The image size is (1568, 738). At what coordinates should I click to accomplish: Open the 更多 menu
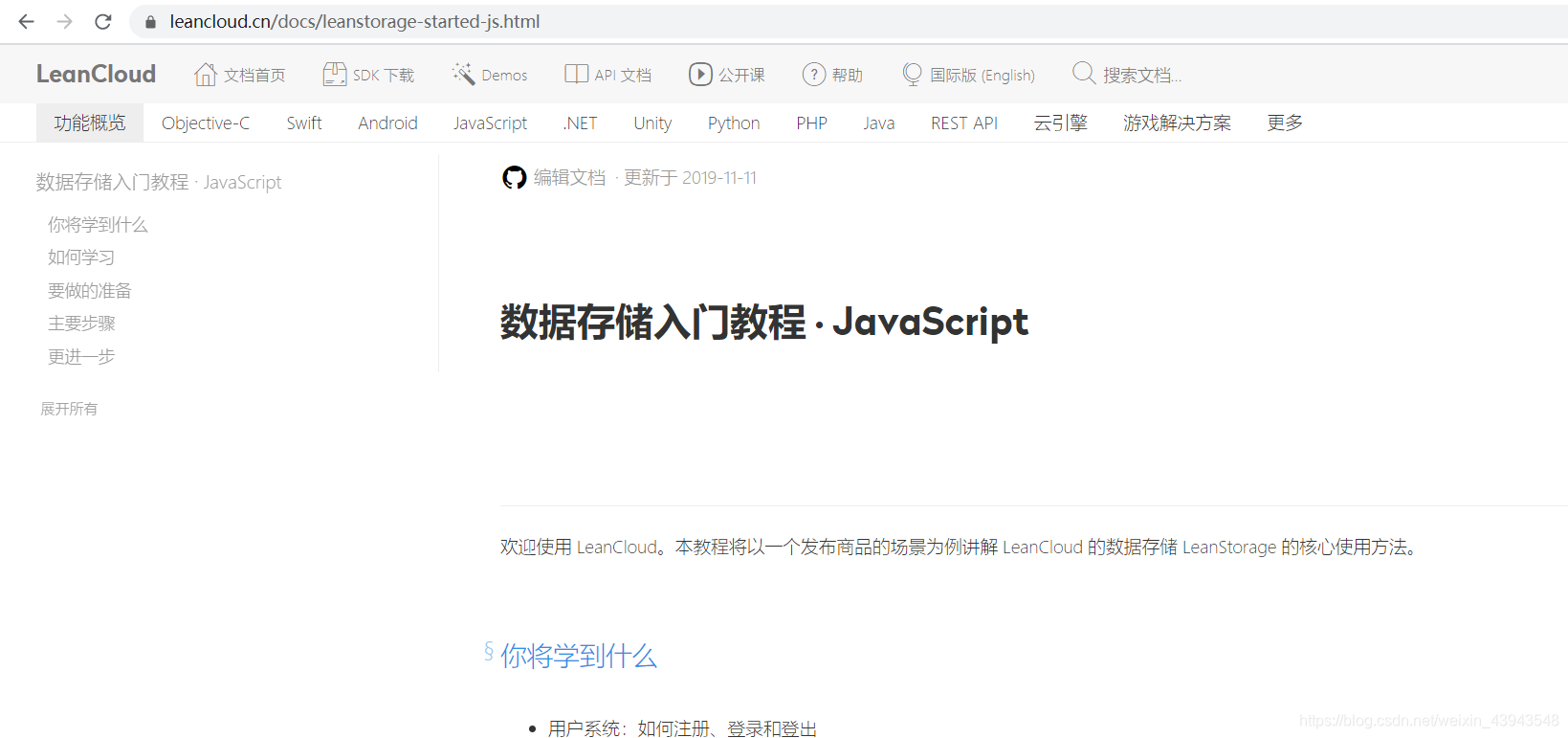coord(1285,123)
